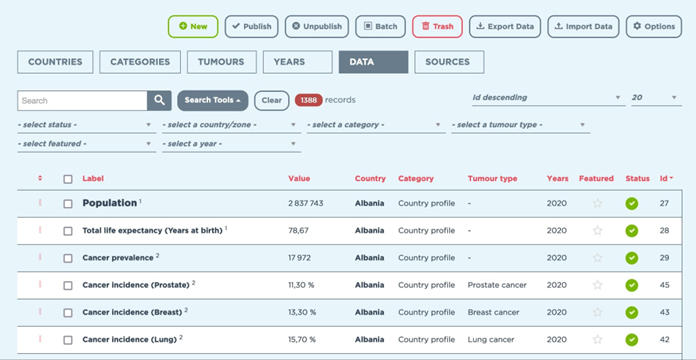Tick checkbox for Cancer incidence (Prostate)
Screen dimensions: 696x360
click(67, 286)
